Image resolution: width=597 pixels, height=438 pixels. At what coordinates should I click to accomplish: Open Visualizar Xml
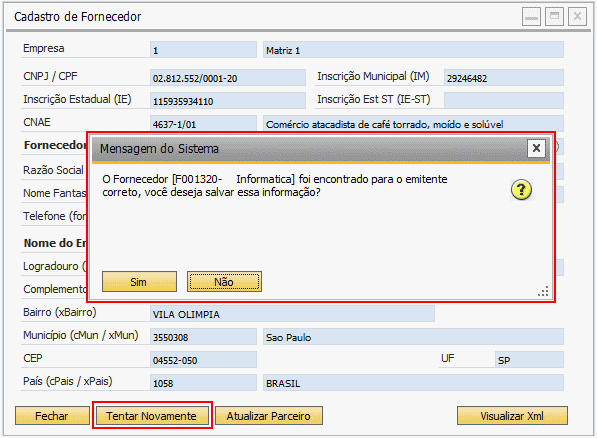tap(512, 416)
